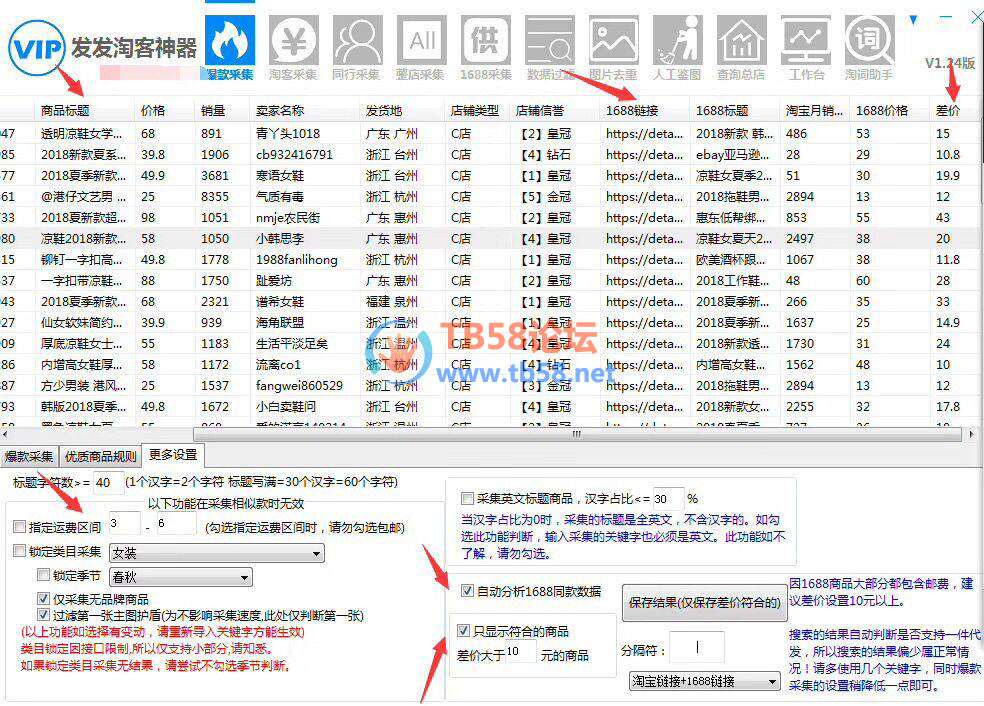
Task: Open the 同行采集 tool
Action: tap(356, 48)
